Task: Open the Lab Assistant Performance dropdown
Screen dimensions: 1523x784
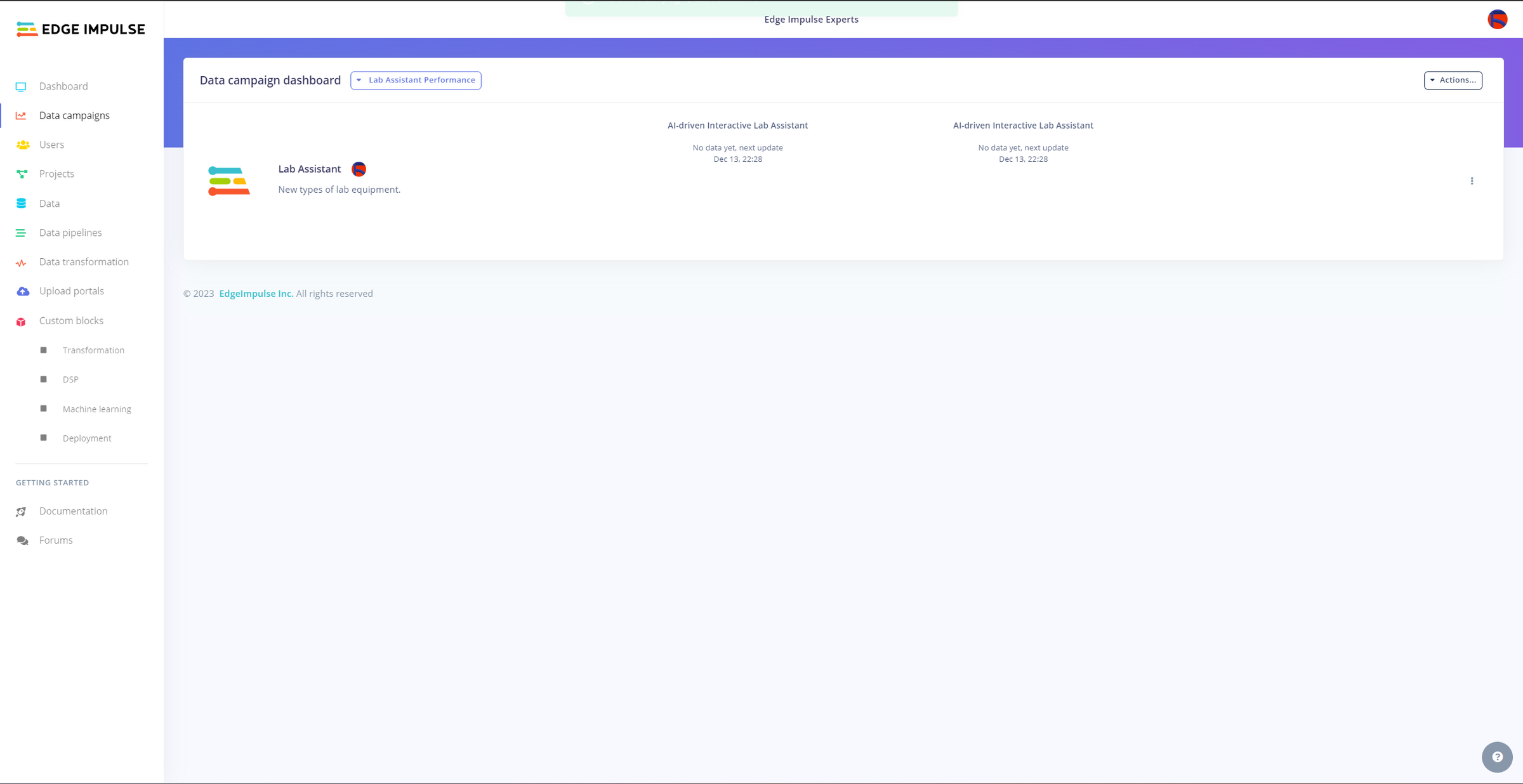Action: (x=416, y=81)
